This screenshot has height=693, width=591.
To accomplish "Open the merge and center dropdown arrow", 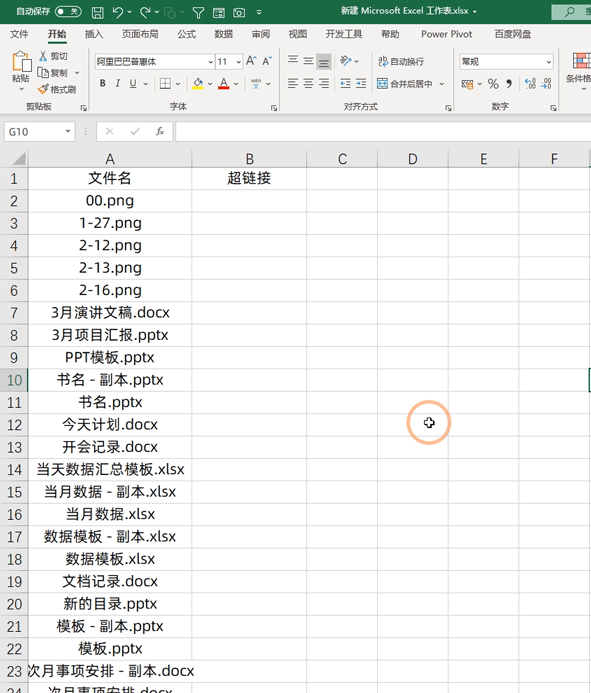I will point(442,84).
